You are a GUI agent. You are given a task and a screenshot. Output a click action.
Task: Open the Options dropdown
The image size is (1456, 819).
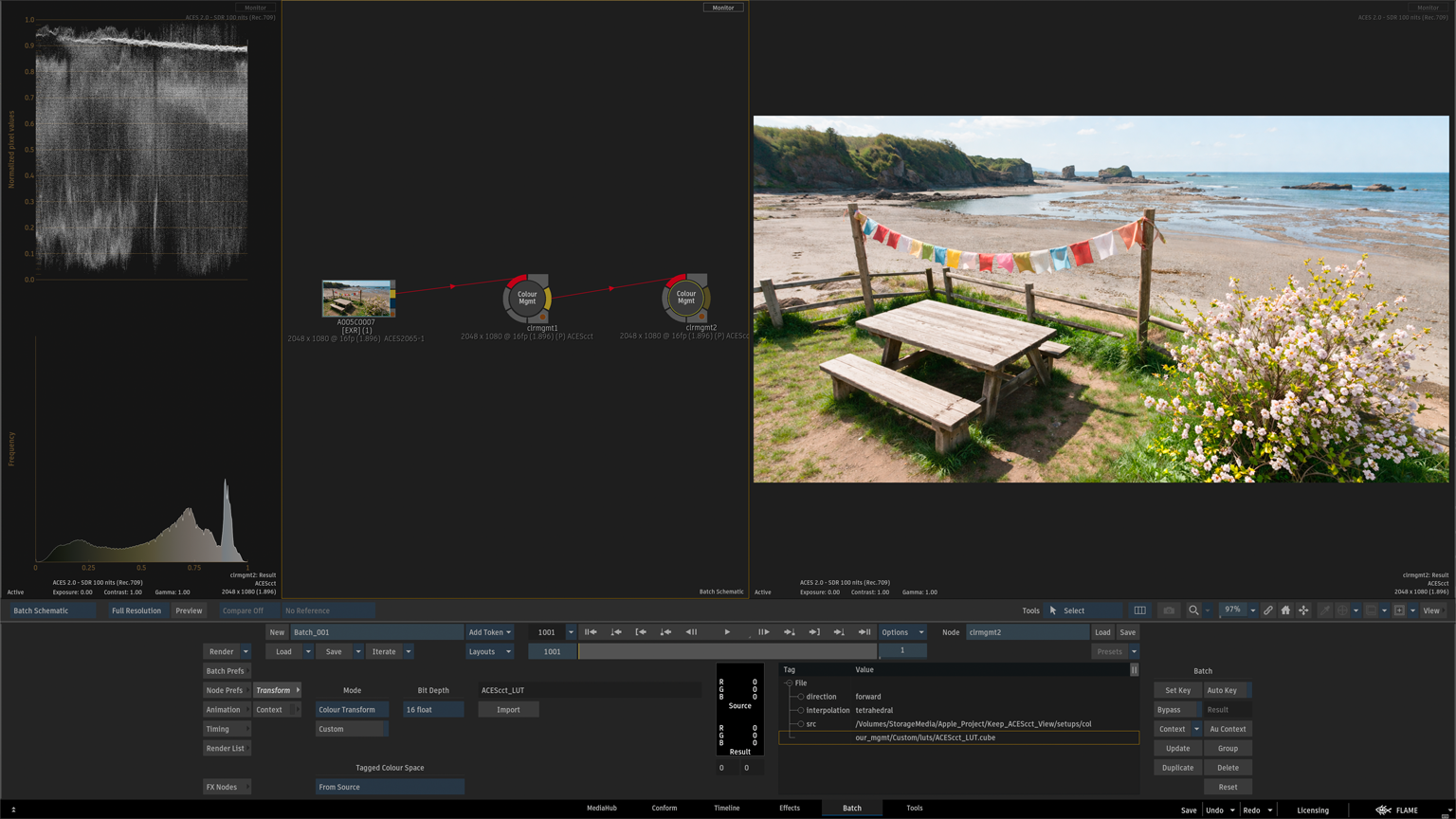[901, 632]
